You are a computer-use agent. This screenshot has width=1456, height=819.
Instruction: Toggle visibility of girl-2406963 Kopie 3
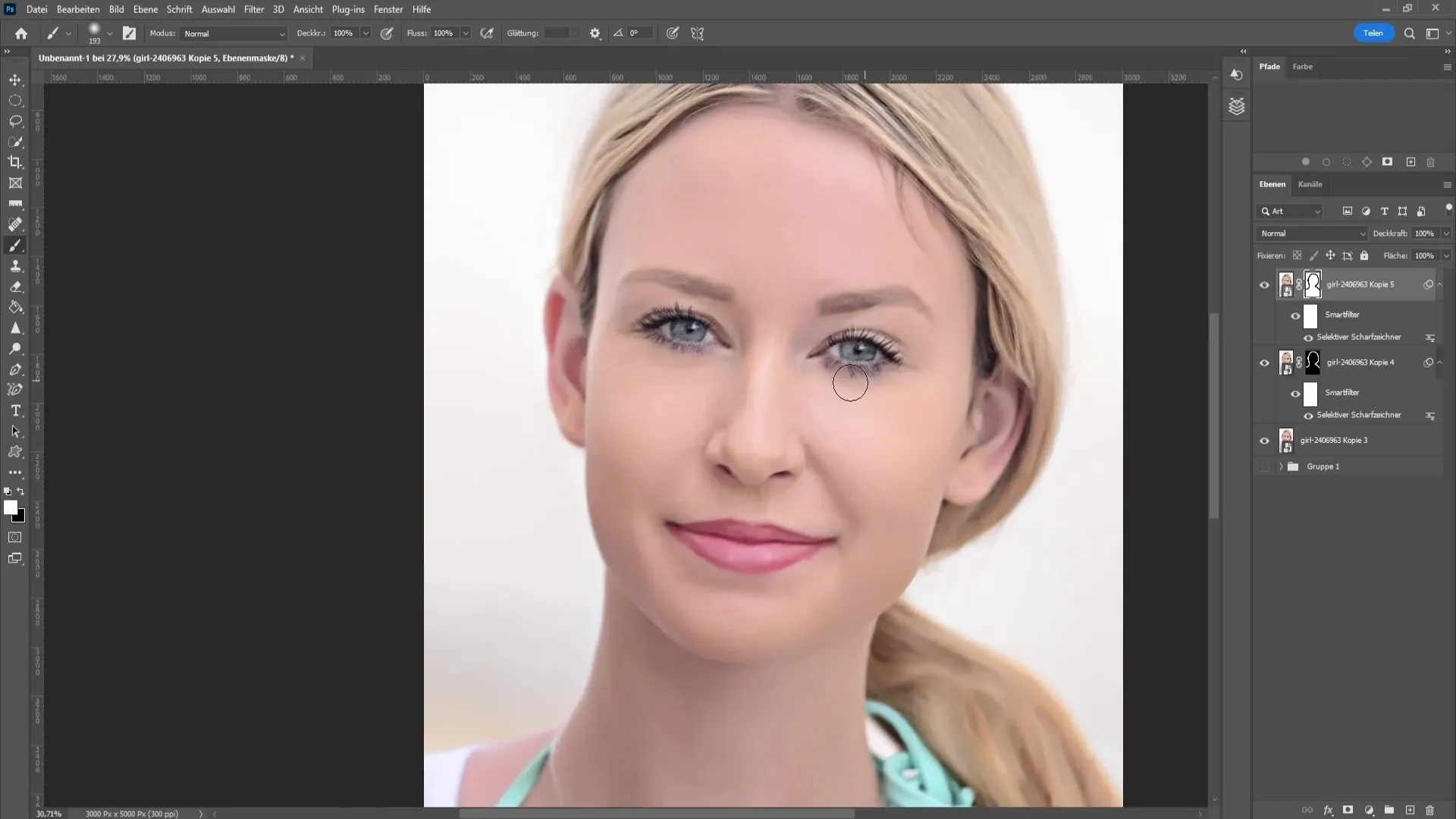1263,441
